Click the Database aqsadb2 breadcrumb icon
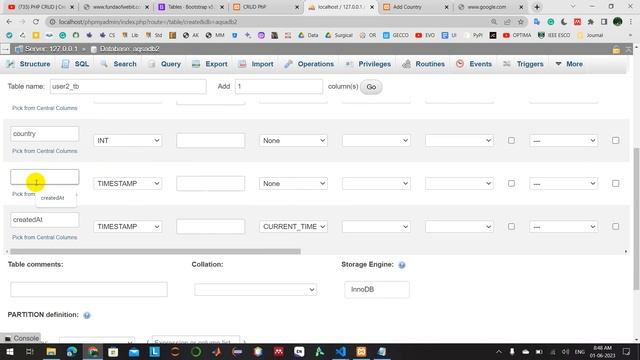This screenshot has height=360, width=640. point(93,49)
